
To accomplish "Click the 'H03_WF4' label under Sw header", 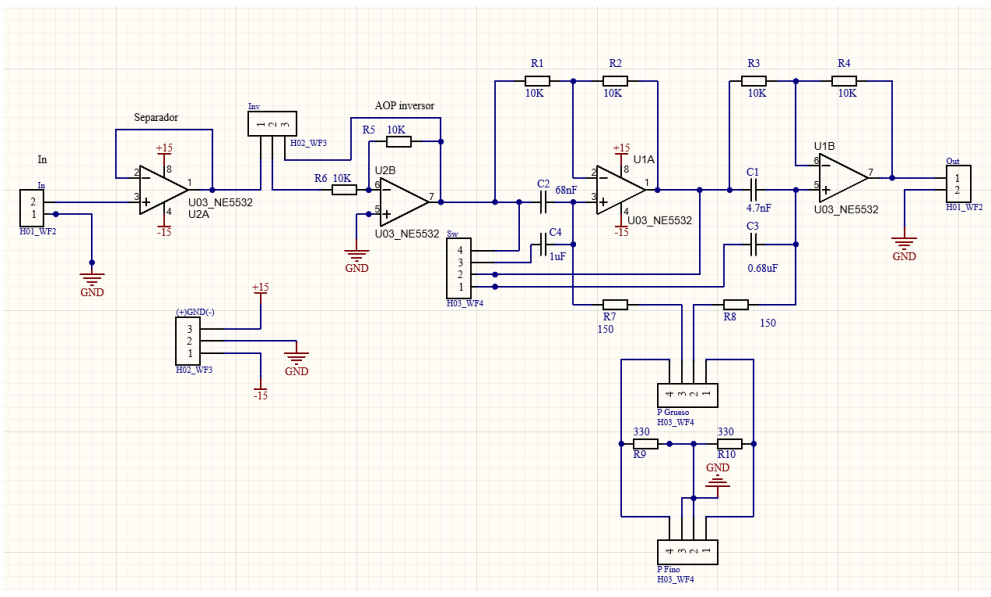I will coord(465,303).
